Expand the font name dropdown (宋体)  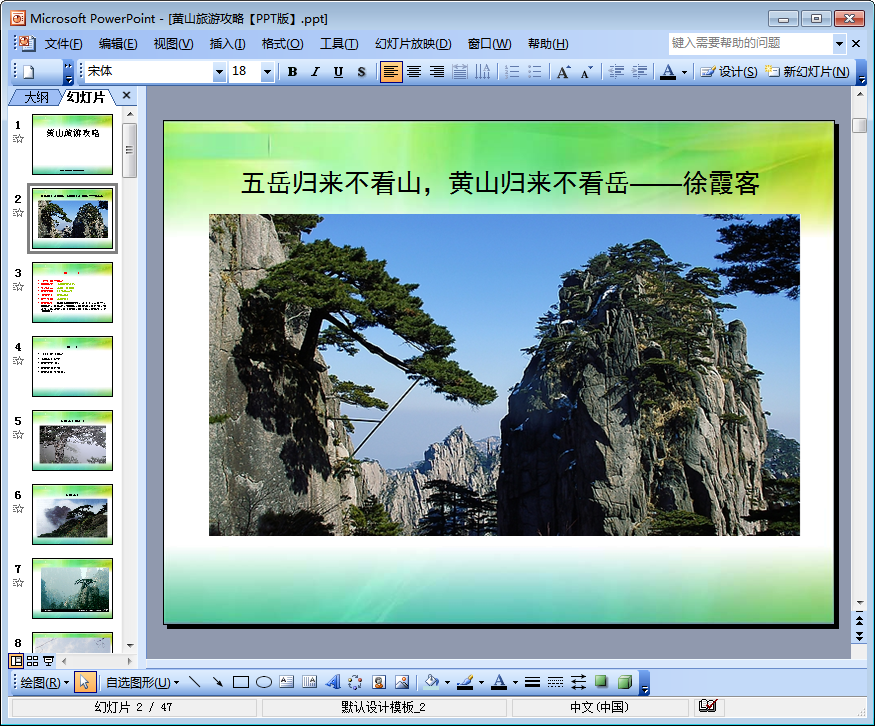point(219,71)
